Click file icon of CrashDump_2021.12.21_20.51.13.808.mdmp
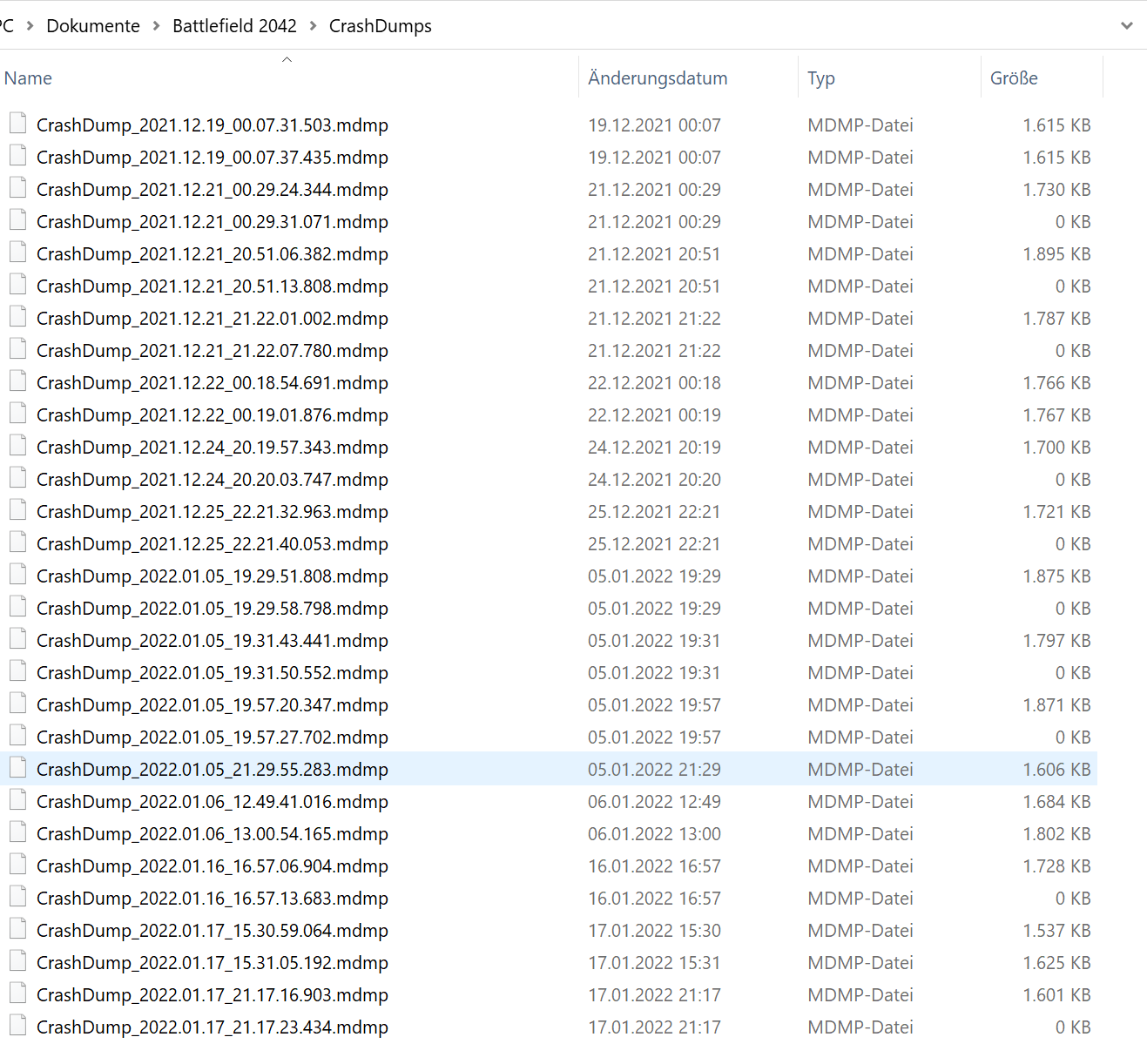The height and width of the screenshot is (1064, 1147). 17,286
